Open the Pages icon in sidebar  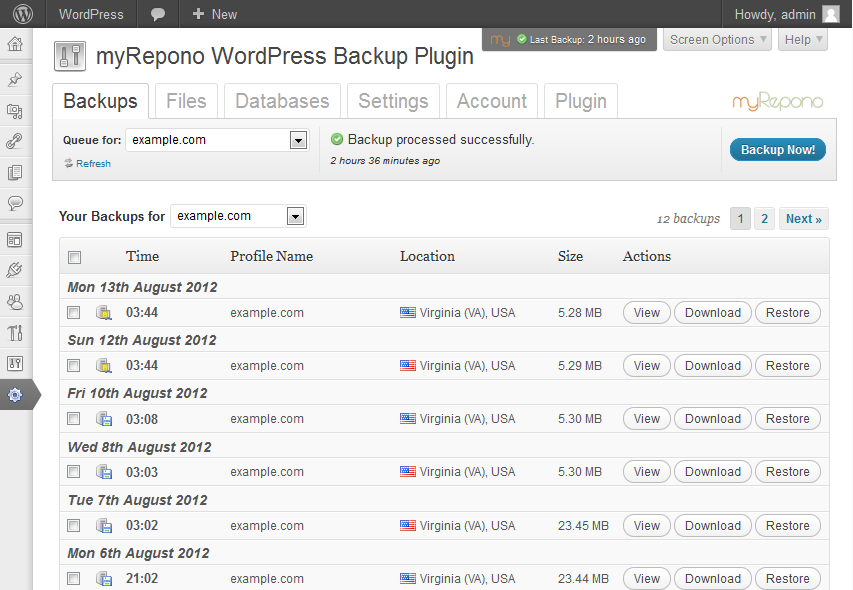click(14, 172)
